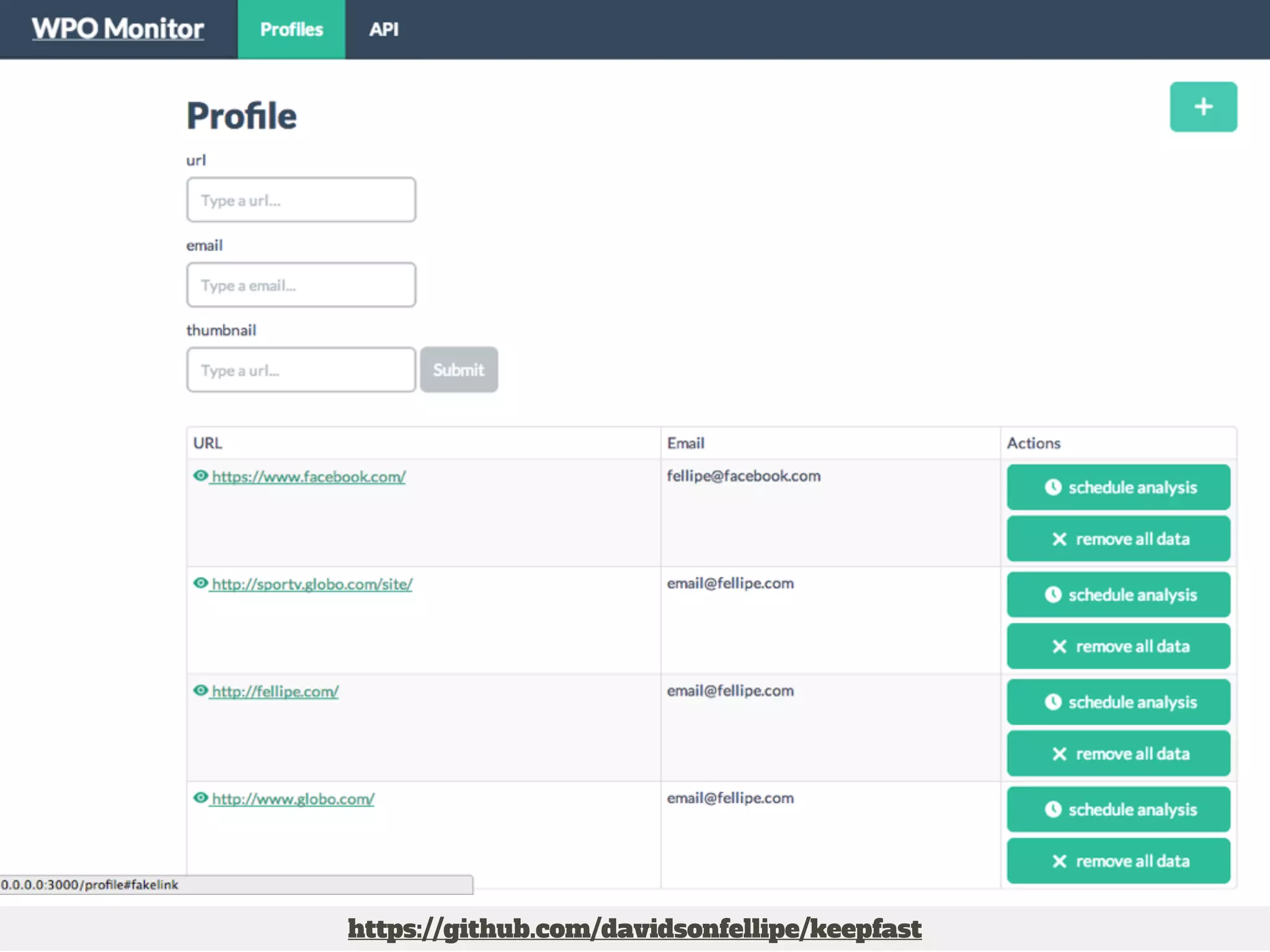Image resolution: width=1270 pixels, height=952 pixels.
Task: Focus the email input field
Action: coord(301,284)
